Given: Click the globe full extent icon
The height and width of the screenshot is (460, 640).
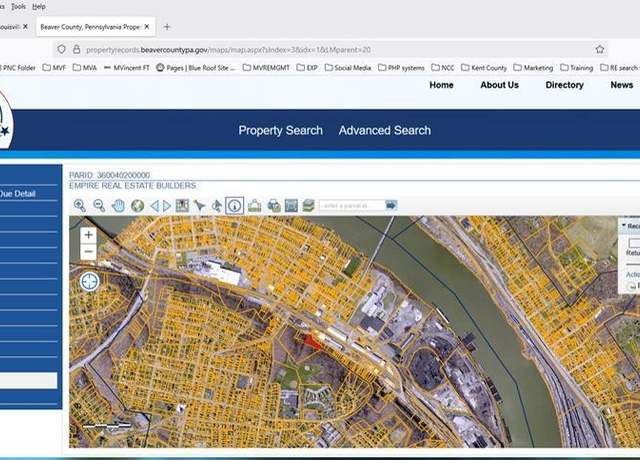Looking at the screenshot, I should pyautogui.click(x=138, y=206).
